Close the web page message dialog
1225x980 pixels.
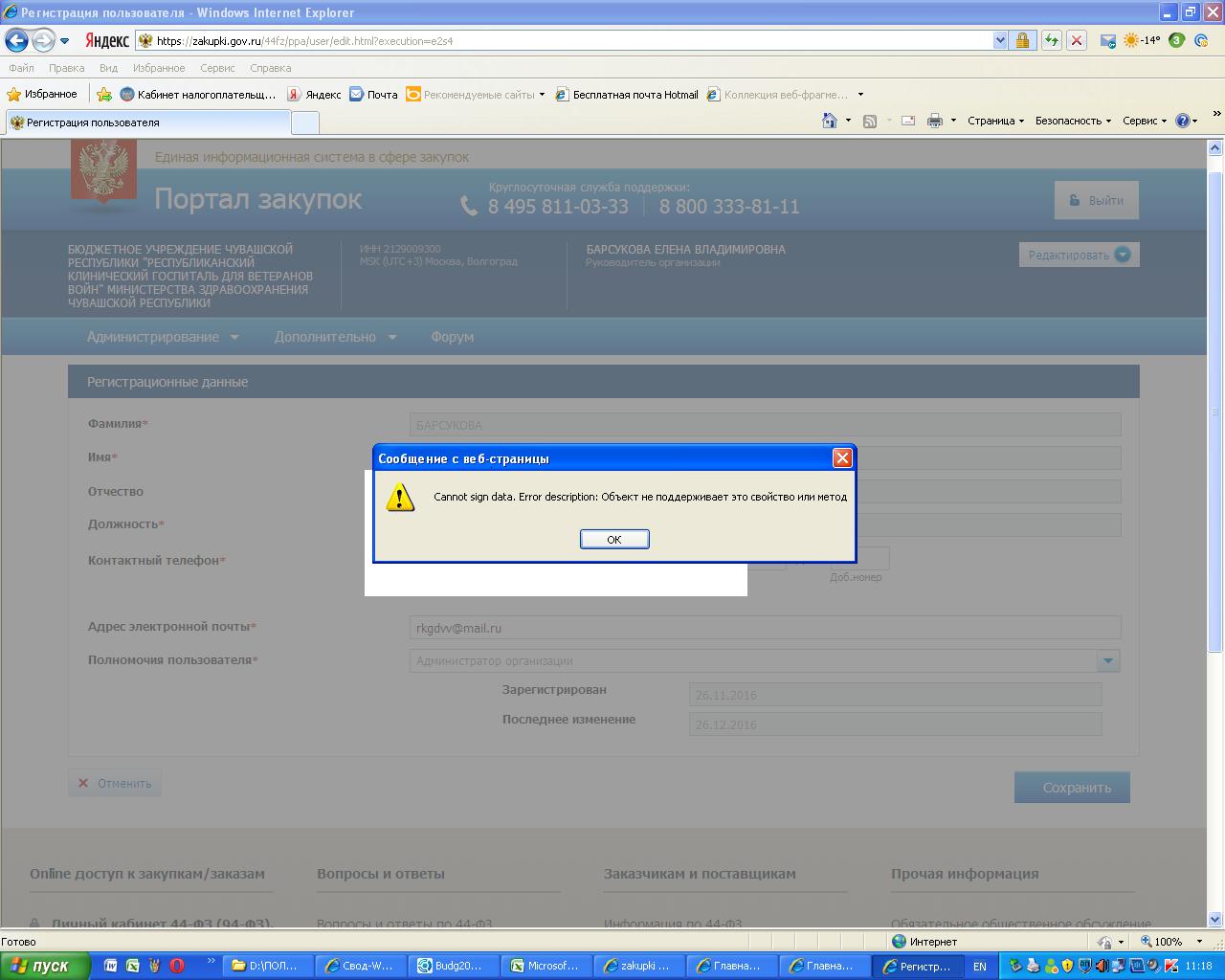(x=842, y=458)
